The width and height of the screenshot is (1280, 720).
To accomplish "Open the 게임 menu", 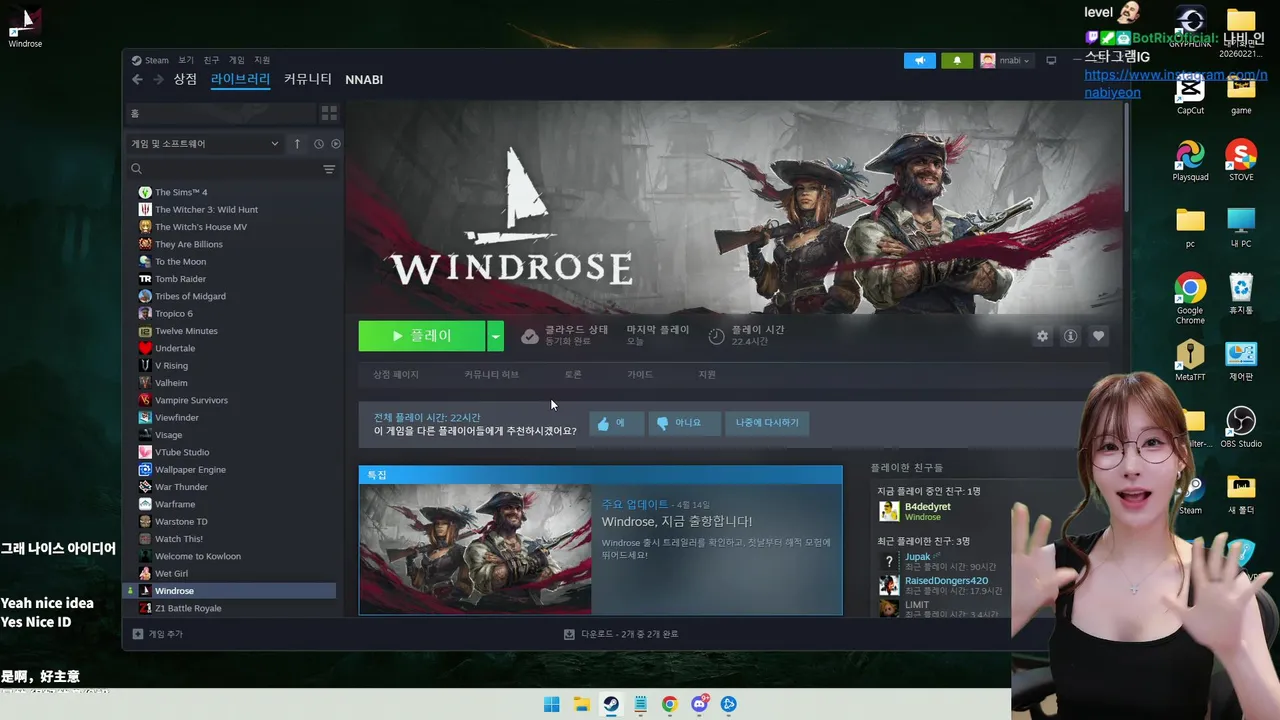I will 237,60.
